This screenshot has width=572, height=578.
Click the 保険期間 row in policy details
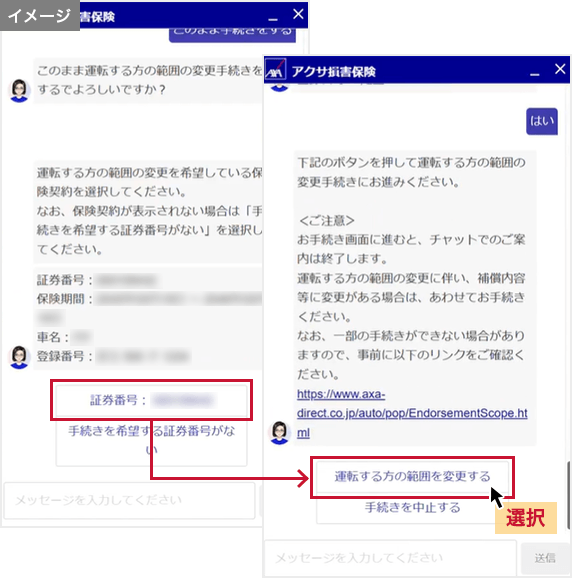coord(149,299)
